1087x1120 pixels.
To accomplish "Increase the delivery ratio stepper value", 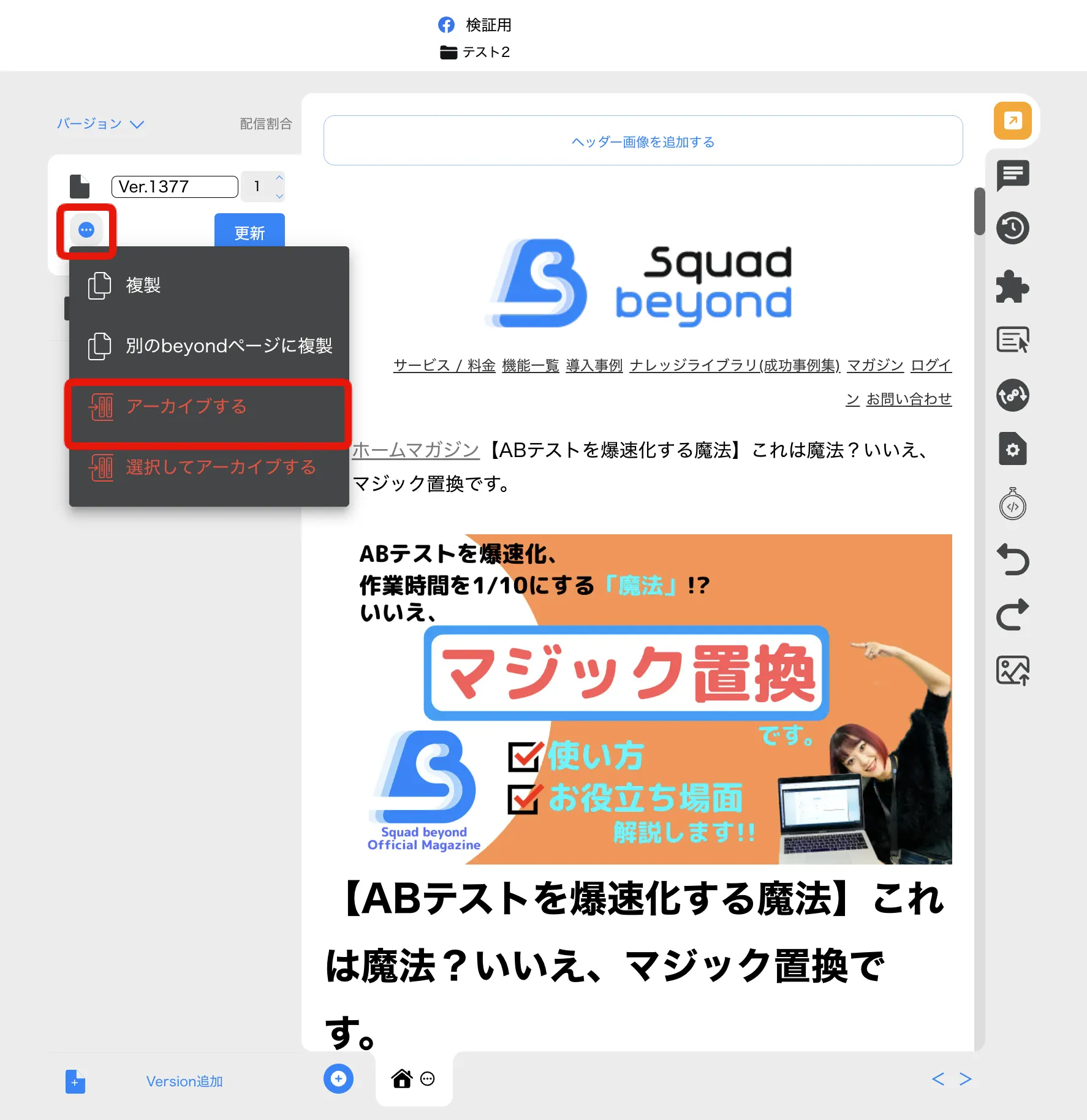I will [279, 178].
